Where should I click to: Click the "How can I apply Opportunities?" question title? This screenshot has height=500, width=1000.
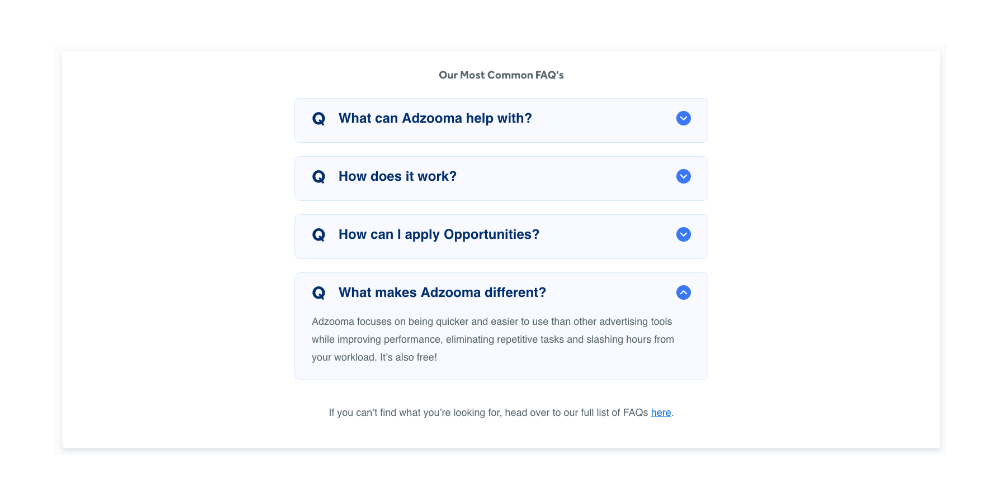(438, 234)
